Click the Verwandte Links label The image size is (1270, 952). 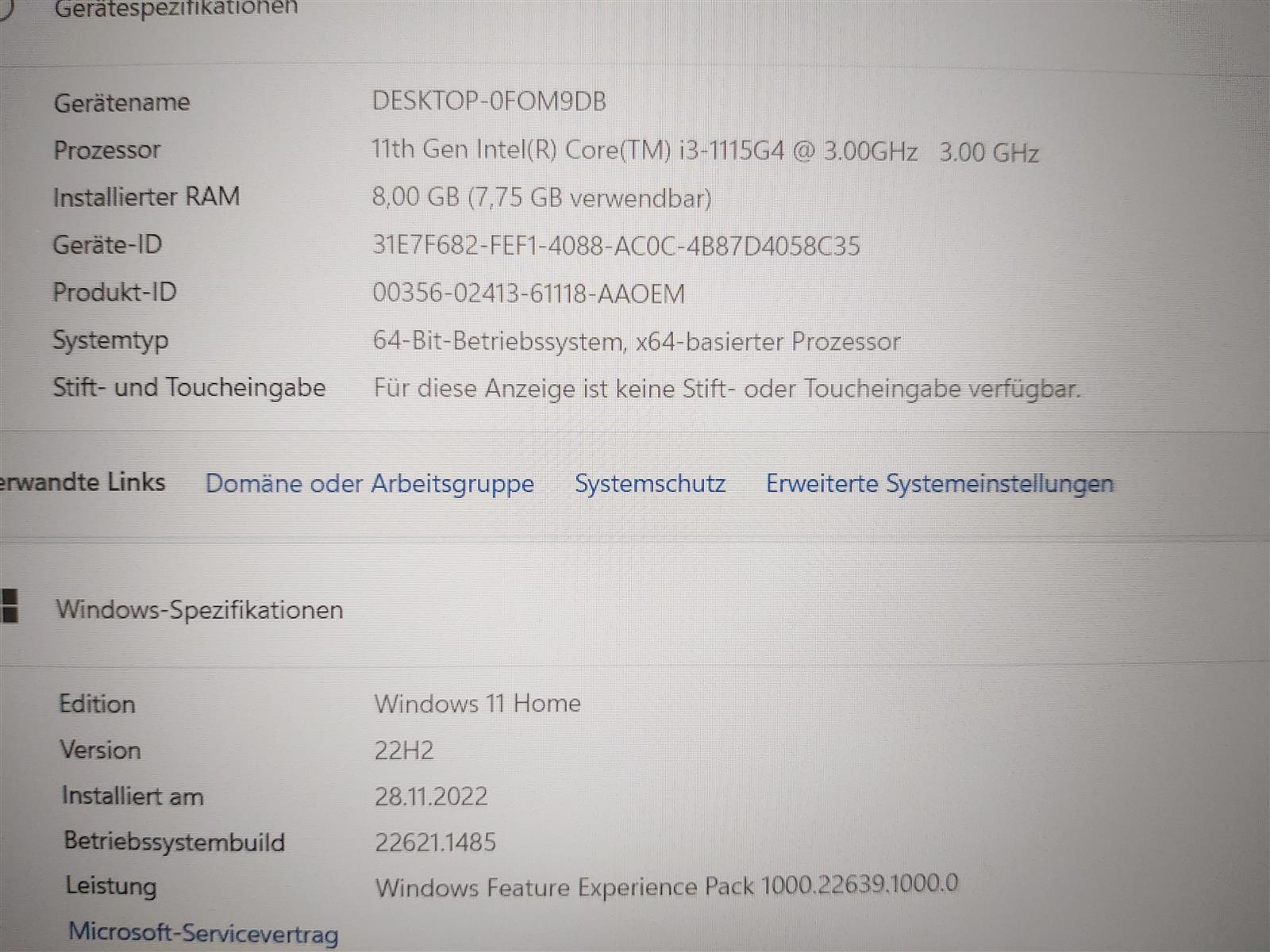(x=83, y=482)
